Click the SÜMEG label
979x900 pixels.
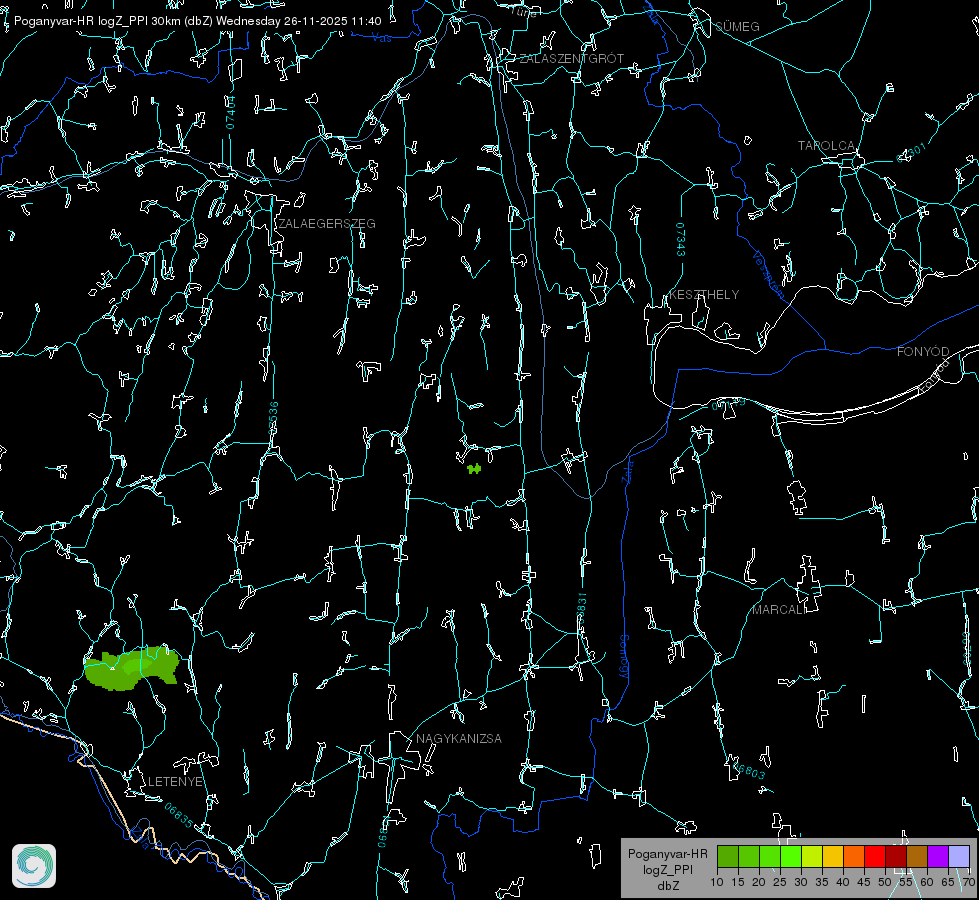click(737, 27)
